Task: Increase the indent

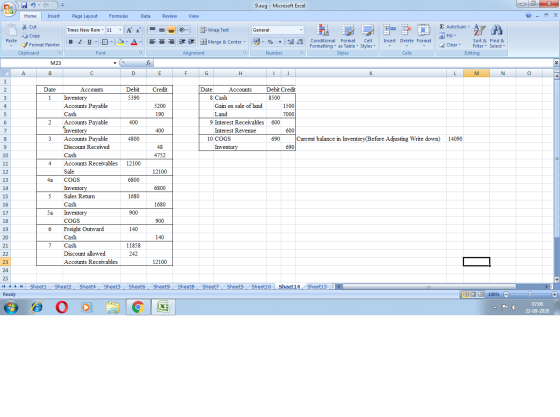Action: (x=191, y=42)
